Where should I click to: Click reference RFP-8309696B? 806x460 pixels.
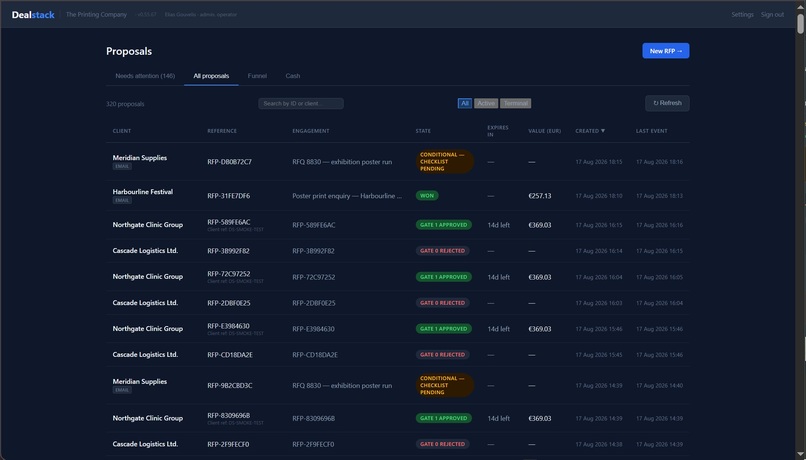coord(229,415)
